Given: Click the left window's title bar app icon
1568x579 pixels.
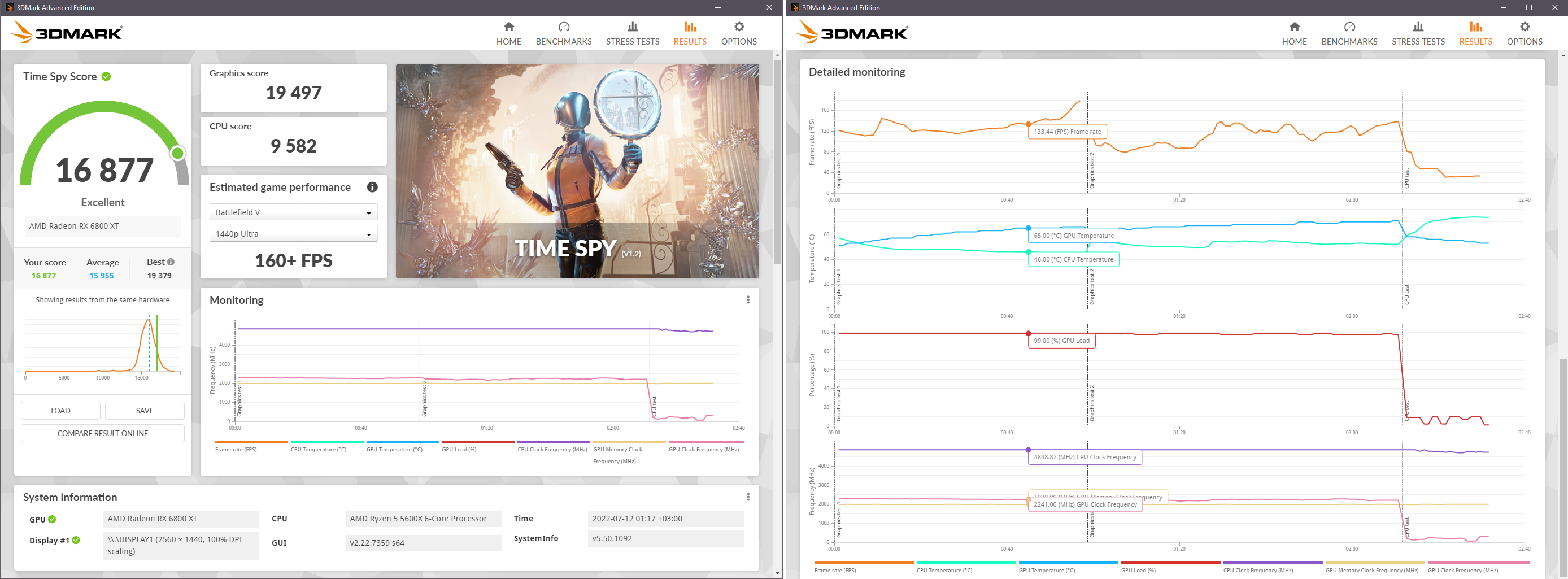Looking at the screenshot, I should [8, 7].
